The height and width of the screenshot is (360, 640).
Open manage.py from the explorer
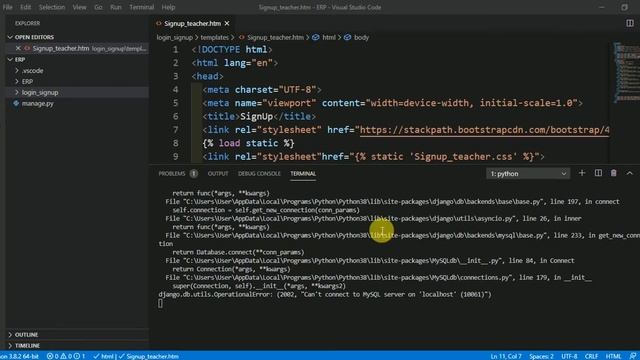(x=38, y=104)
